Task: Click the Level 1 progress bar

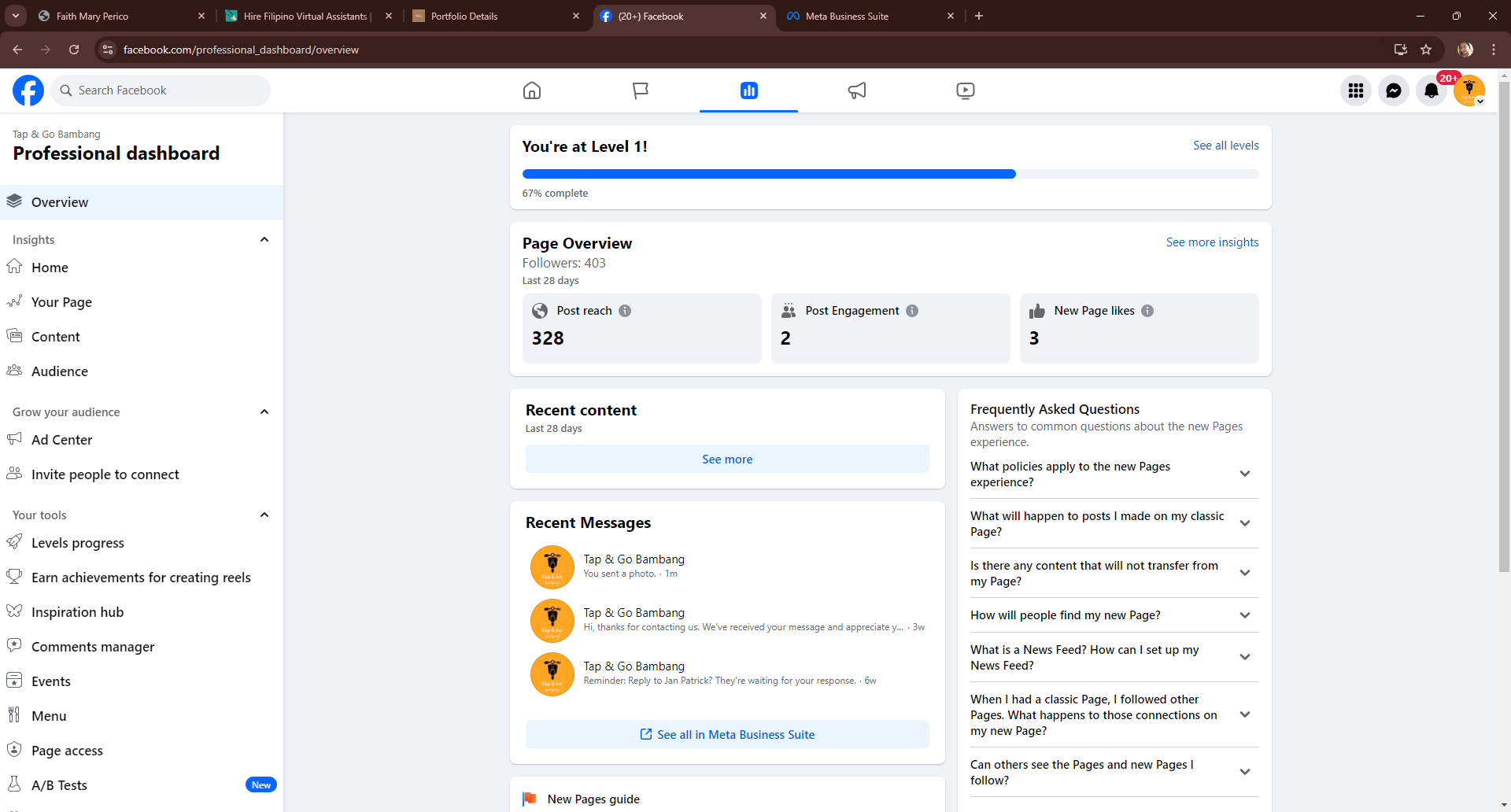Action: pos(890,174)
